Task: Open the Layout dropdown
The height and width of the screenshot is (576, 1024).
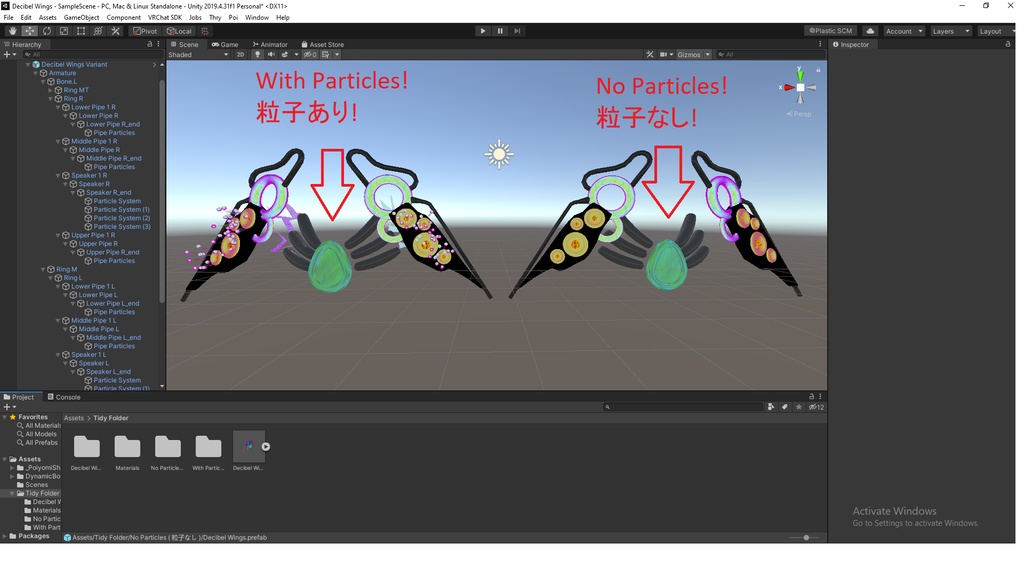Action: click(x=995, y=31)
